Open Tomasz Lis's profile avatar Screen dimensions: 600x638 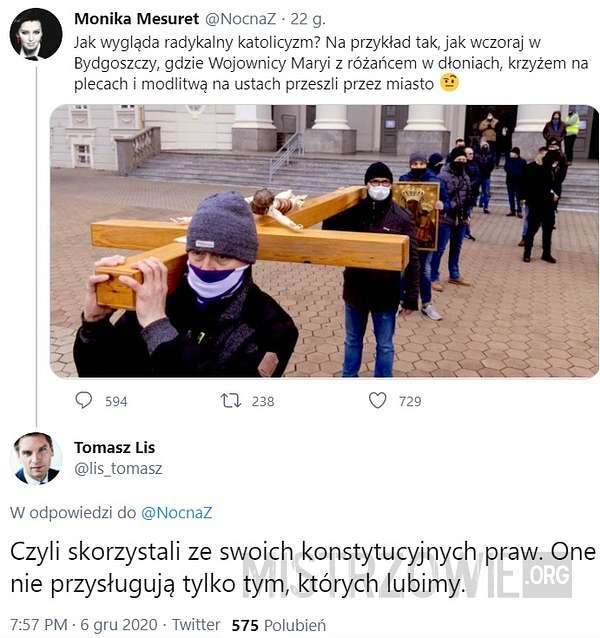point(36,458)
